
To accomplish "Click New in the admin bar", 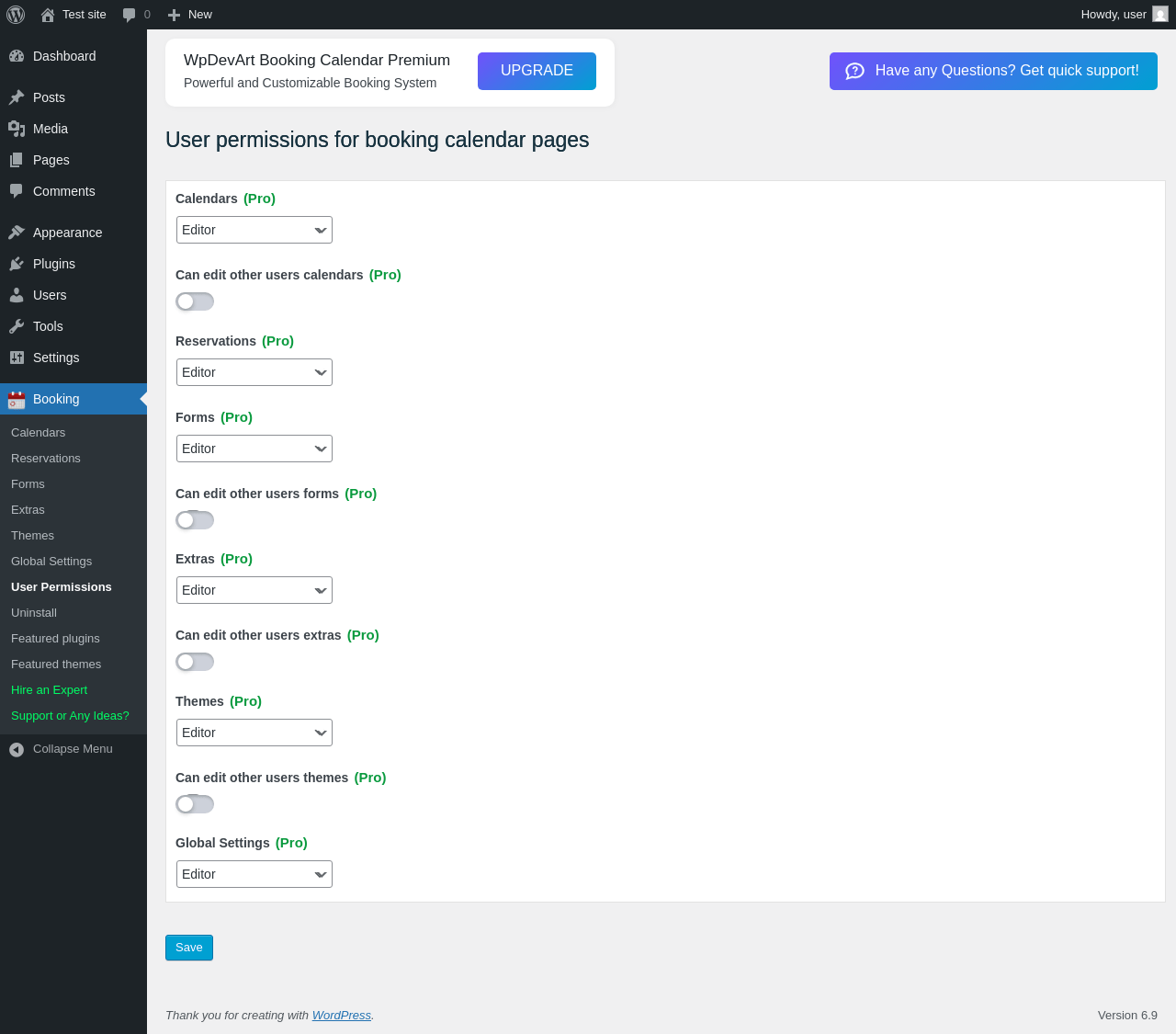I will click(200, 15).
